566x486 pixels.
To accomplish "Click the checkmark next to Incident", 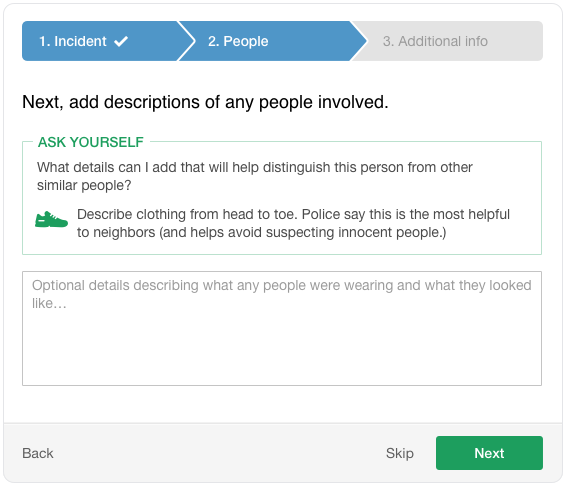I will [121, 42].
